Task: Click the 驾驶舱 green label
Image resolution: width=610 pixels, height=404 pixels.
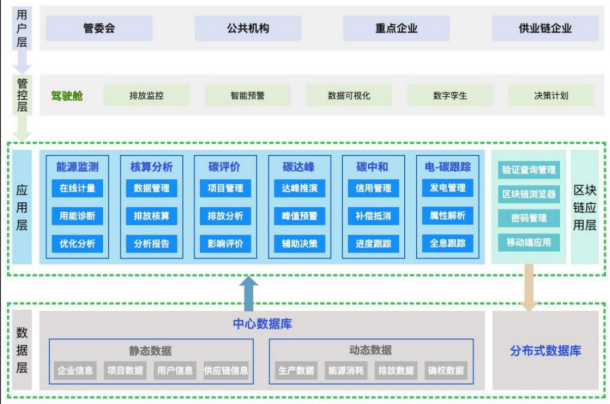Action: point(67,96)
